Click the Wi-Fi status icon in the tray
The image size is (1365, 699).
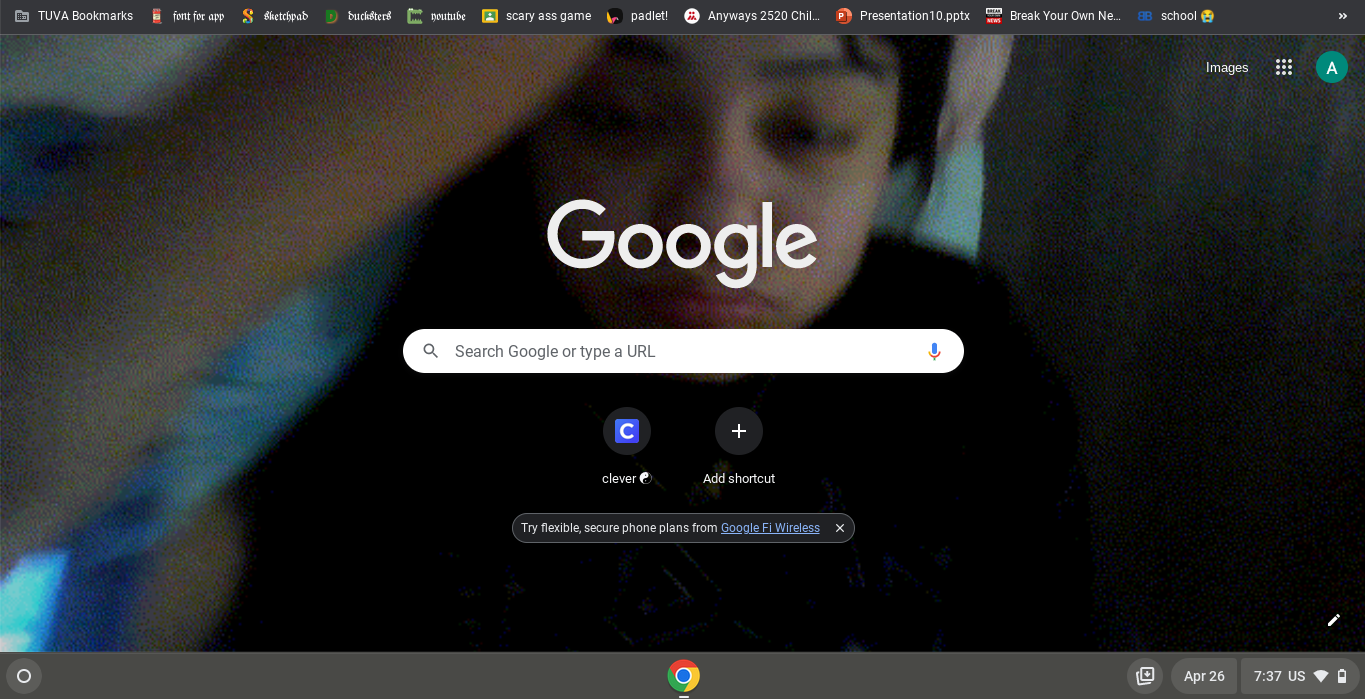tap(1321, 676)
